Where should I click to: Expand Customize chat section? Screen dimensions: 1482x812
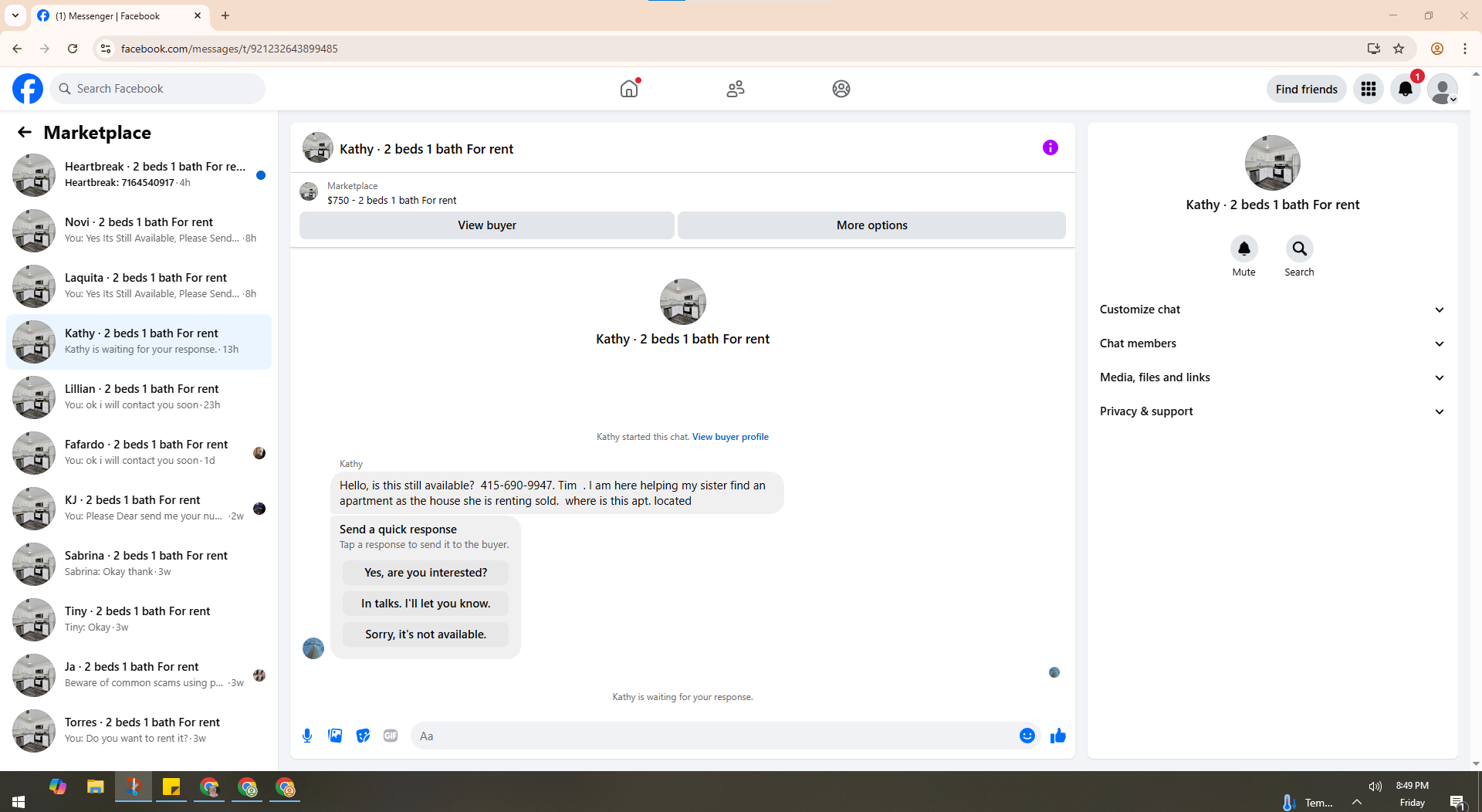click(1272, 310)
